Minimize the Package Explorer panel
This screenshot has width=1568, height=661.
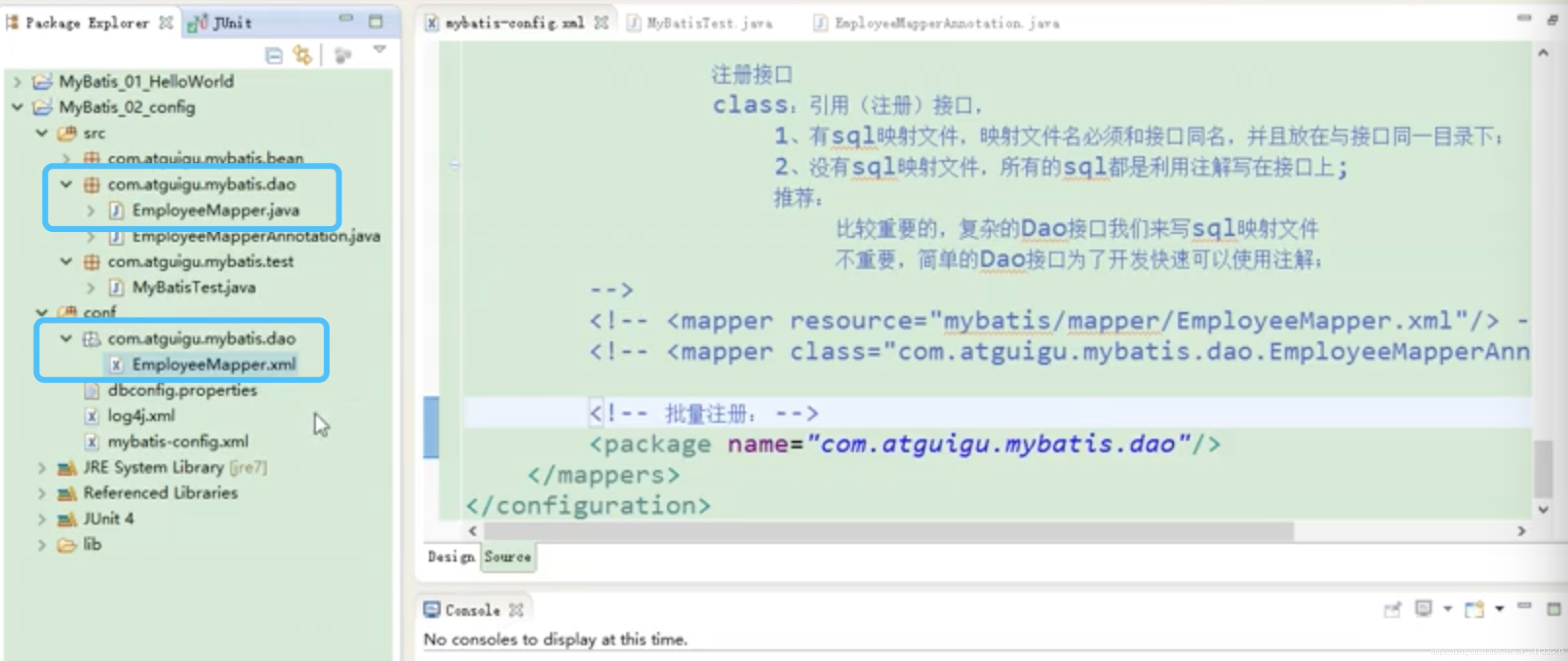pyautogui.click(x=346, y=18)
